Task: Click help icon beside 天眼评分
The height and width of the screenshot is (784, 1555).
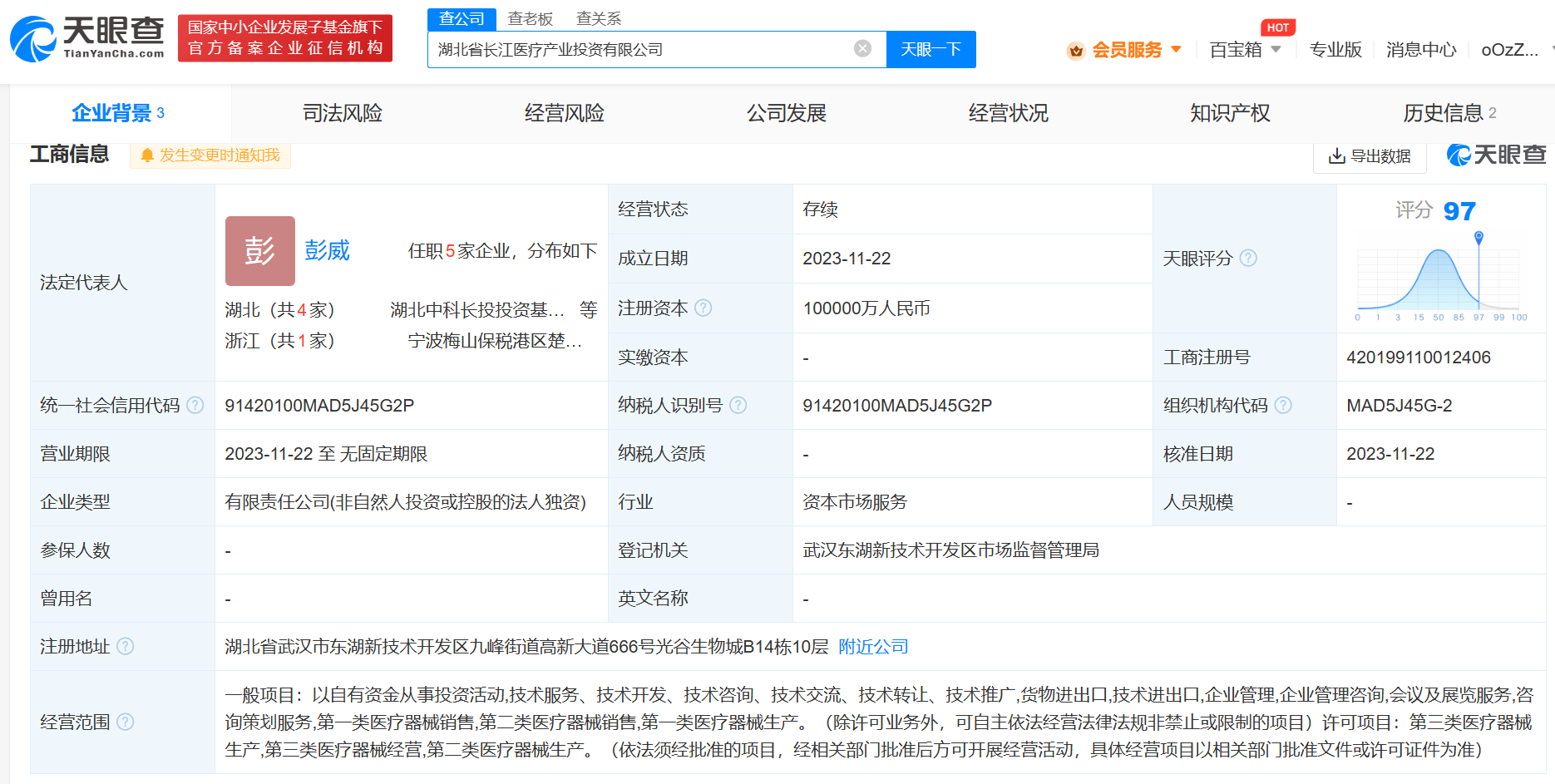Action: (1248, 259)
